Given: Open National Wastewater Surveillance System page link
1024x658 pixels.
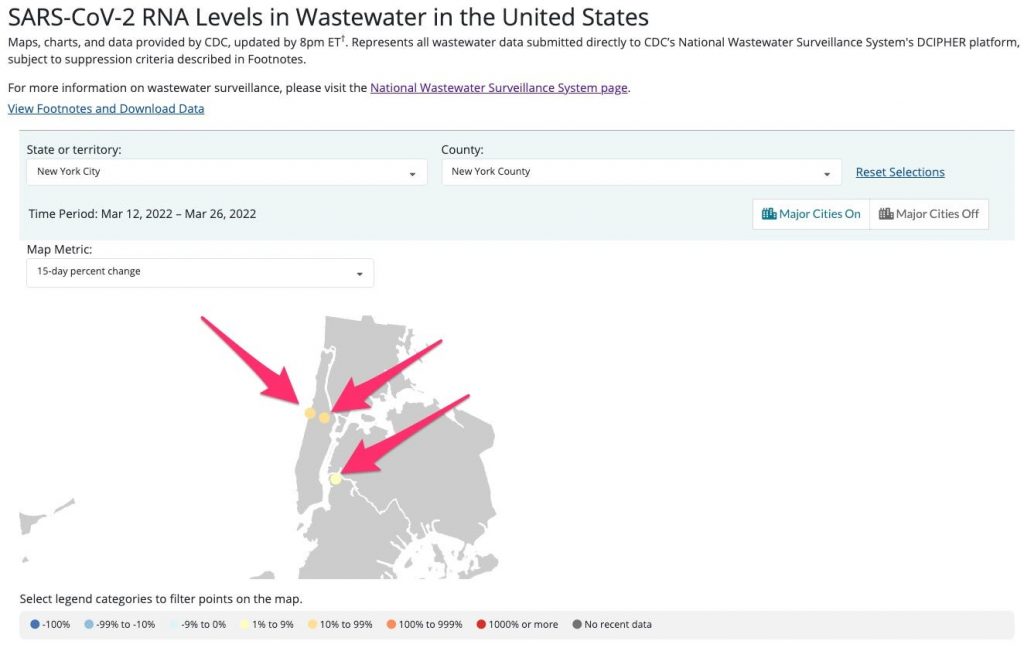Looking at the screenshot, I should pyautogui.click(x=499, y=88).
